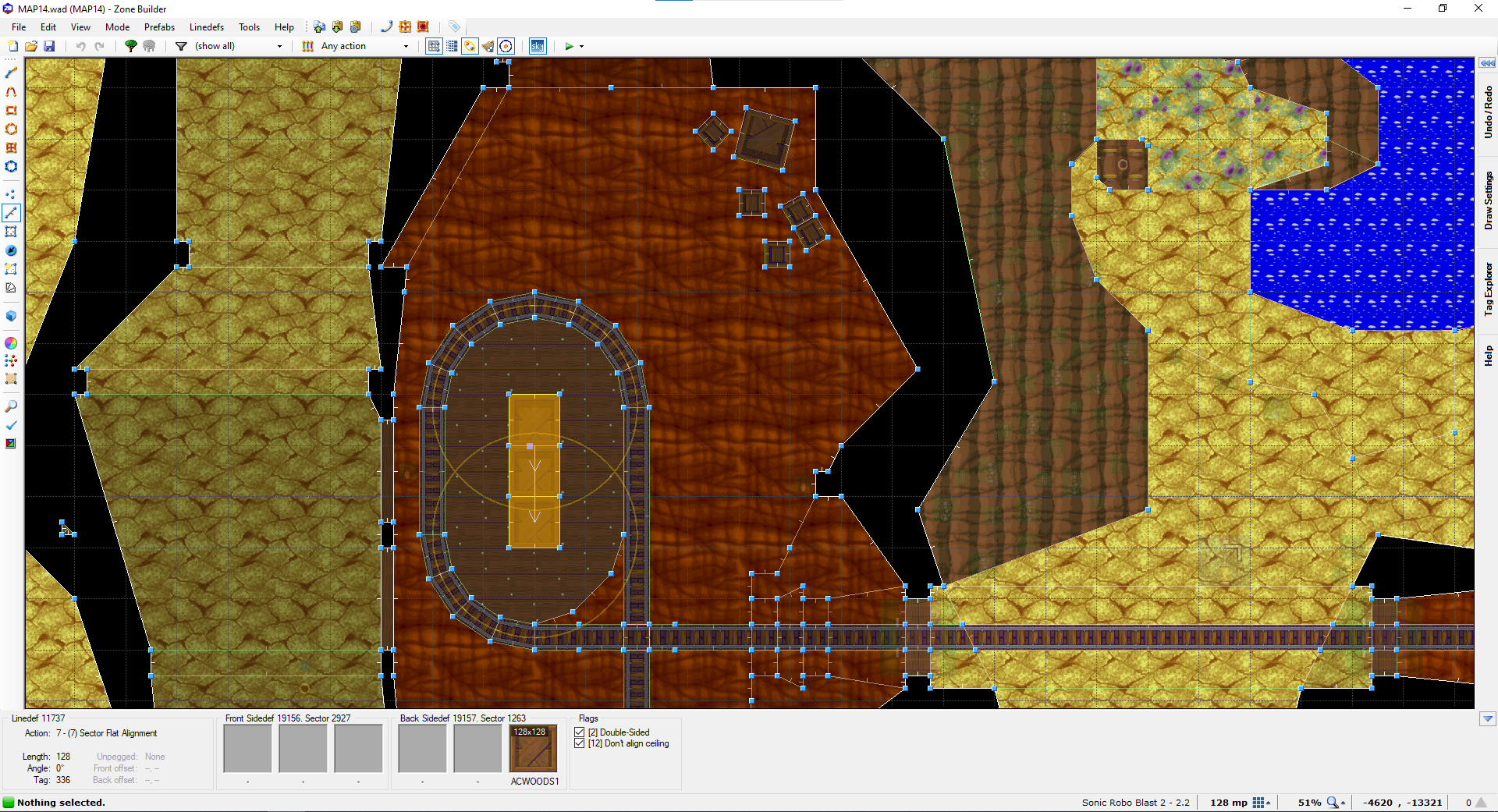The height and width of the screenshot is (812, 1498).
Task: Redo the last undone action
Action: [x=99, y=46]
